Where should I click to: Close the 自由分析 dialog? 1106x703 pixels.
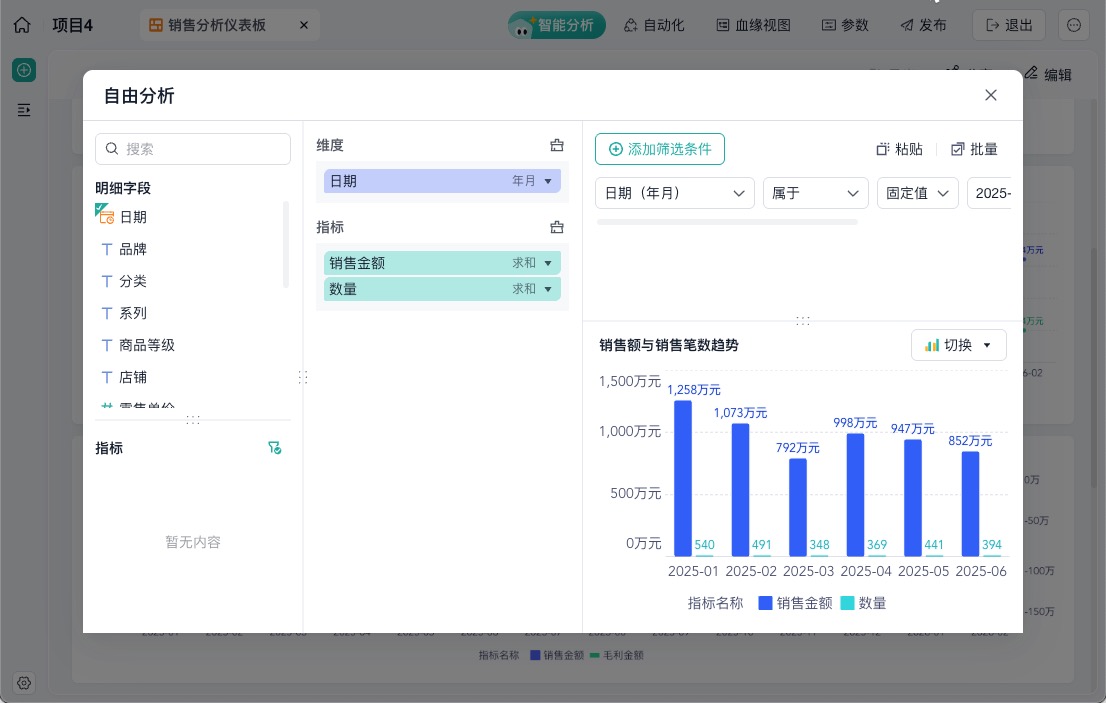[990, 95]
